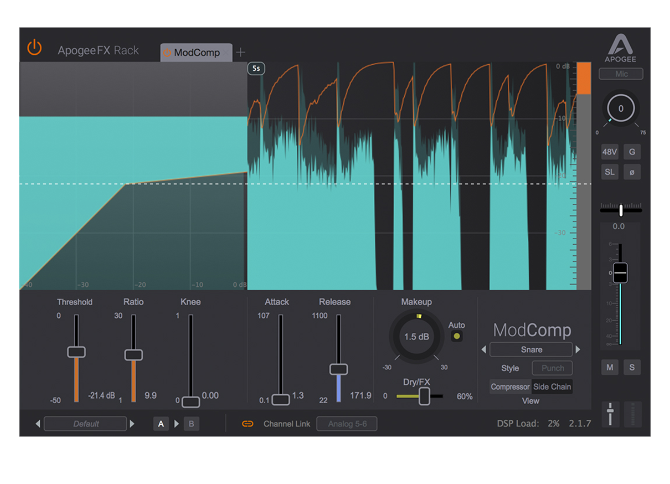670x484 pixels.
Task: Click the 5s time window badge
Action: click(x=256, y=68)
